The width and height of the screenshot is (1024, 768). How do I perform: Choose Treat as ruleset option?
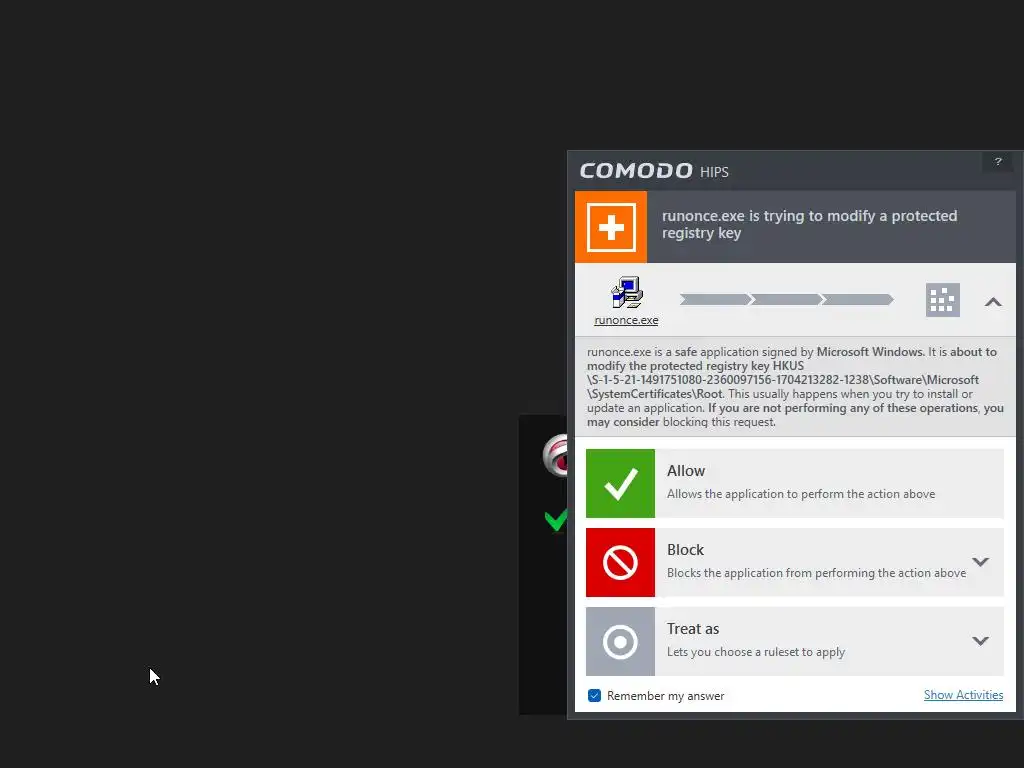click(x=795, y=641)
